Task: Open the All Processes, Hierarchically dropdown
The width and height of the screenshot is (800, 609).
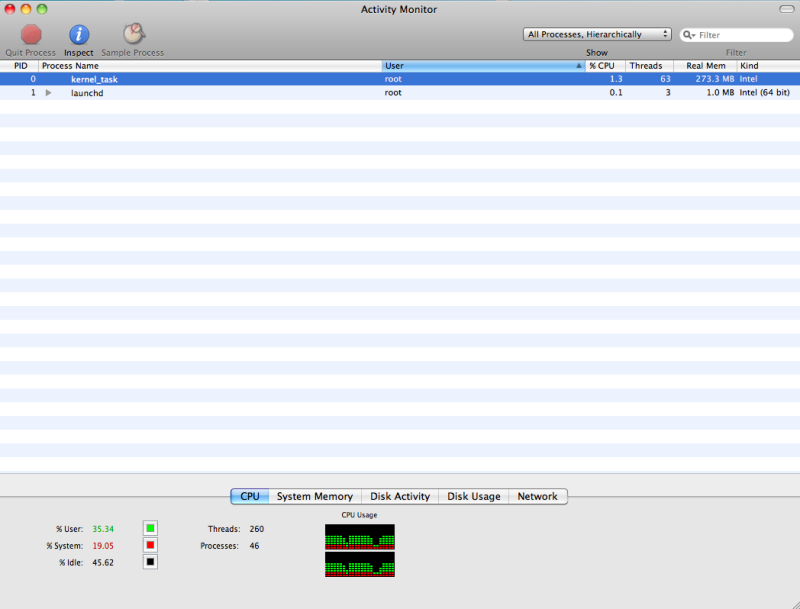Action: (x=597, y=34)
